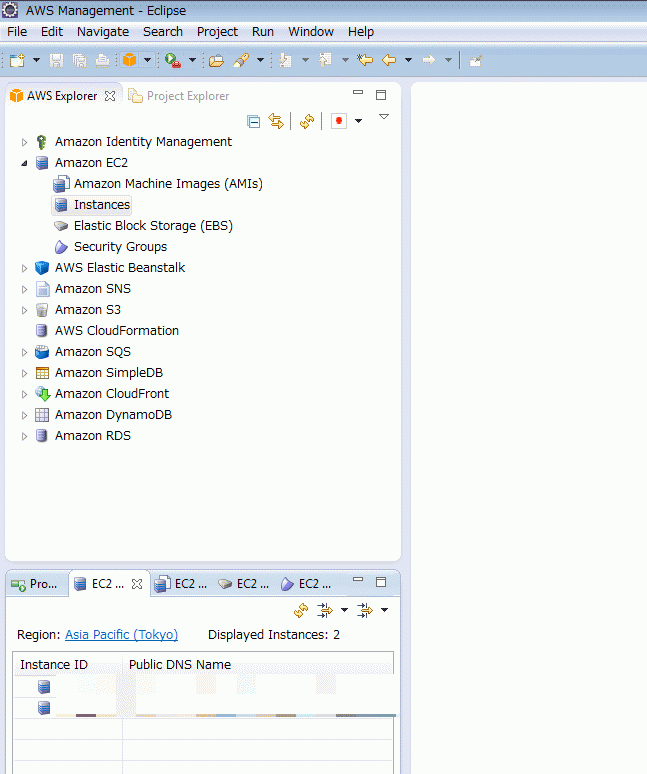Open the Window menu
Screen dimensions: 647x774
pyautogui.click(x=311, y=32)
